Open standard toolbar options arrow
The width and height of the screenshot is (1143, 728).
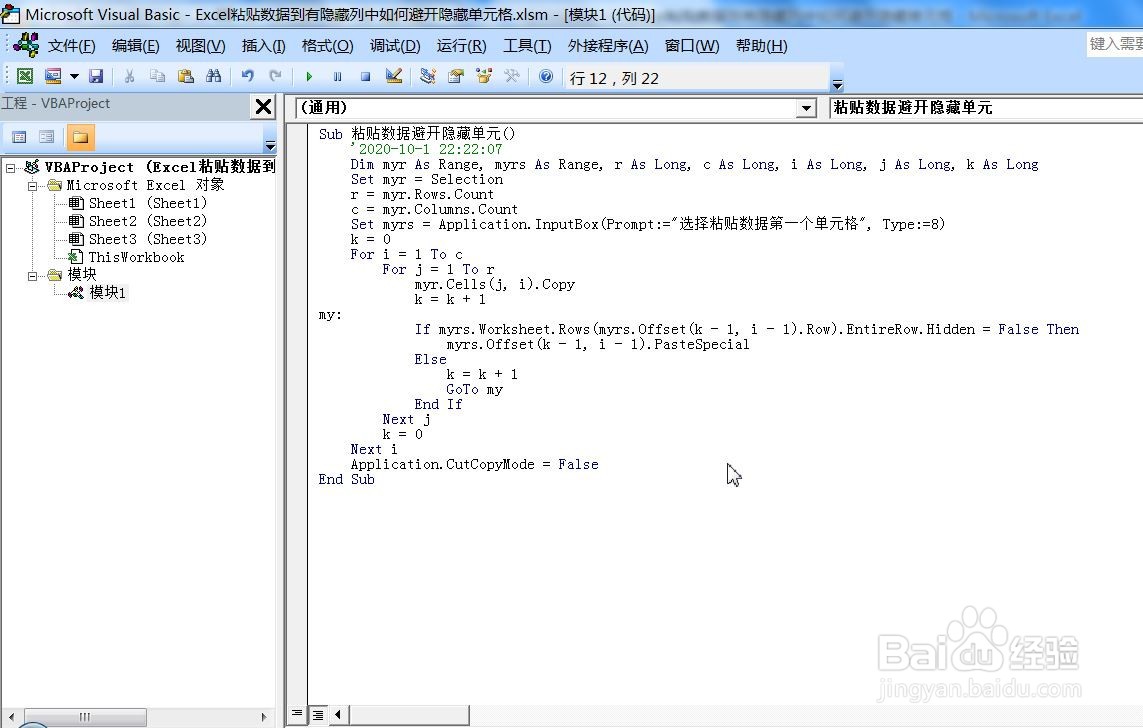(838, 84)
